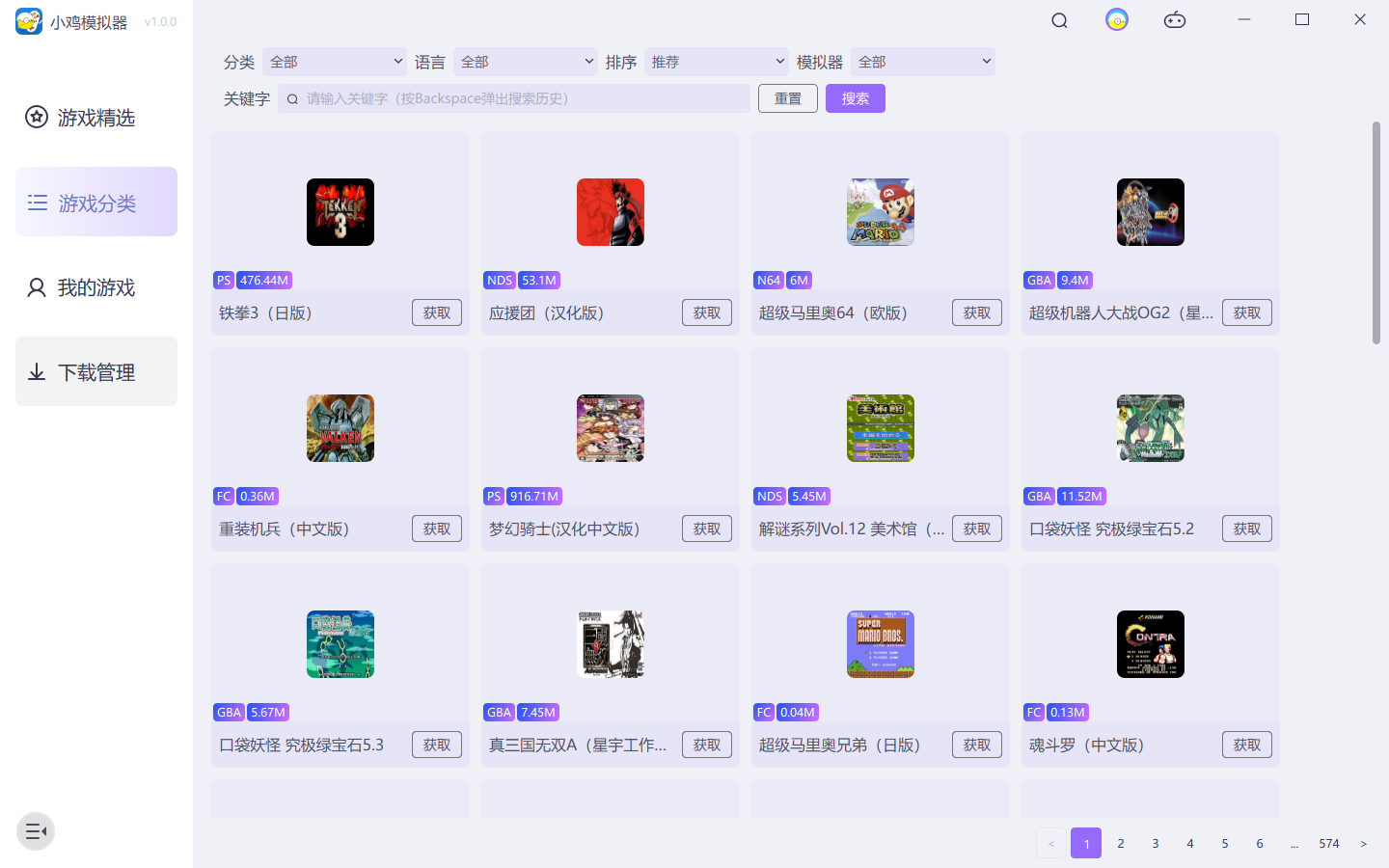The image size is (1389, 868).
Task: Click 获取 for 重装机兵（中文版）
Action: (437, 529)
